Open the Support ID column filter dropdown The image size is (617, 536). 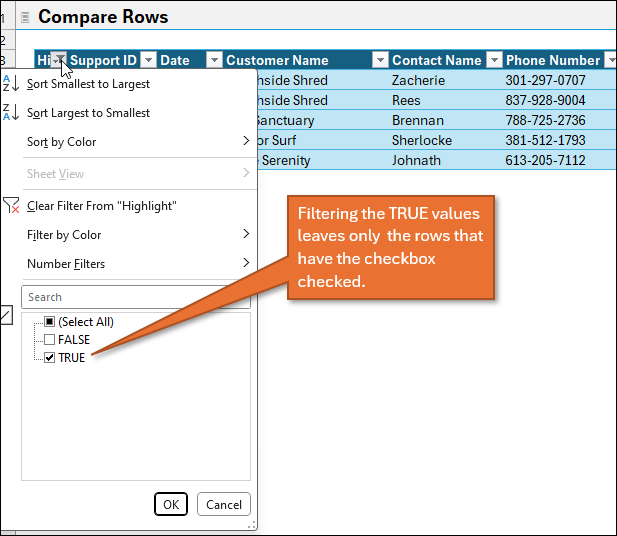pyautogui.click(x=148, y=60)
